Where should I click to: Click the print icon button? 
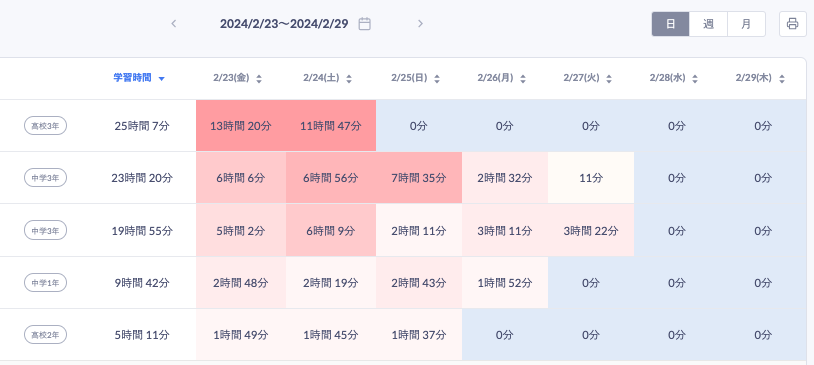[792, 24]
